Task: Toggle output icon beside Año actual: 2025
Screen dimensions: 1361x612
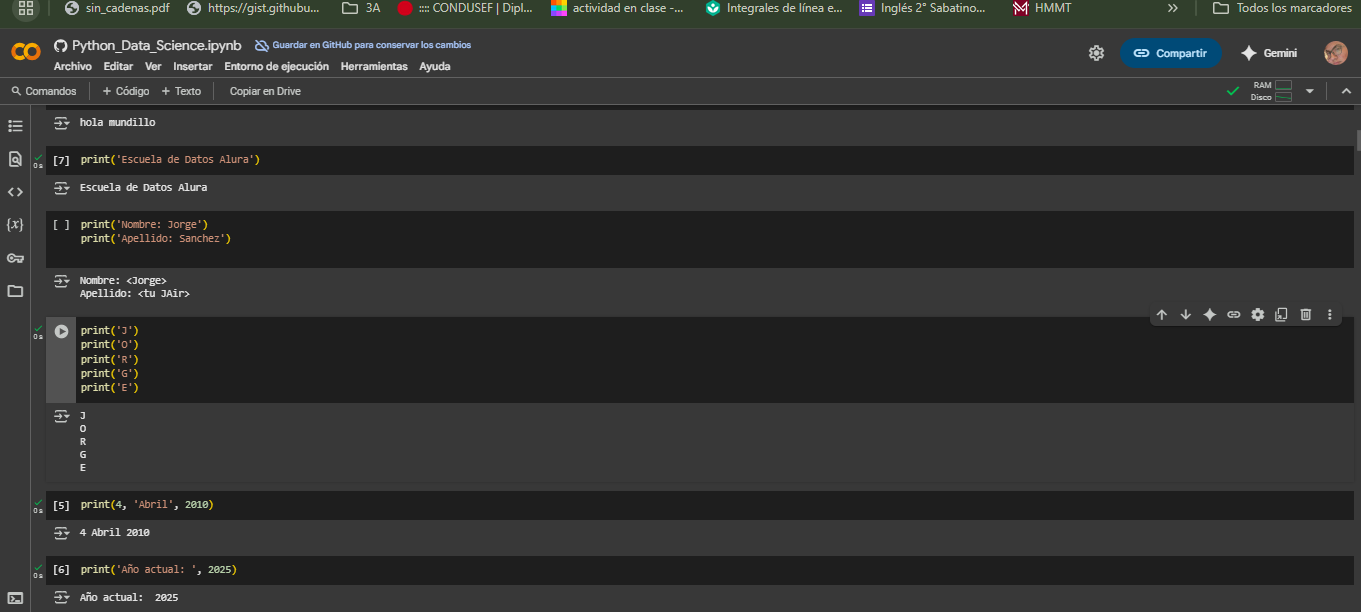Action: tap(62, 598)
